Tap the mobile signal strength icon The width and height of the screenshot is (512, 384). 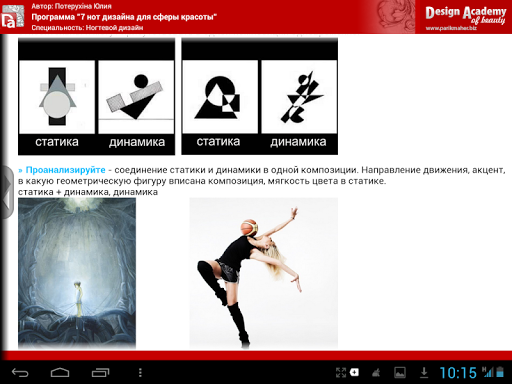coord(488,372)
